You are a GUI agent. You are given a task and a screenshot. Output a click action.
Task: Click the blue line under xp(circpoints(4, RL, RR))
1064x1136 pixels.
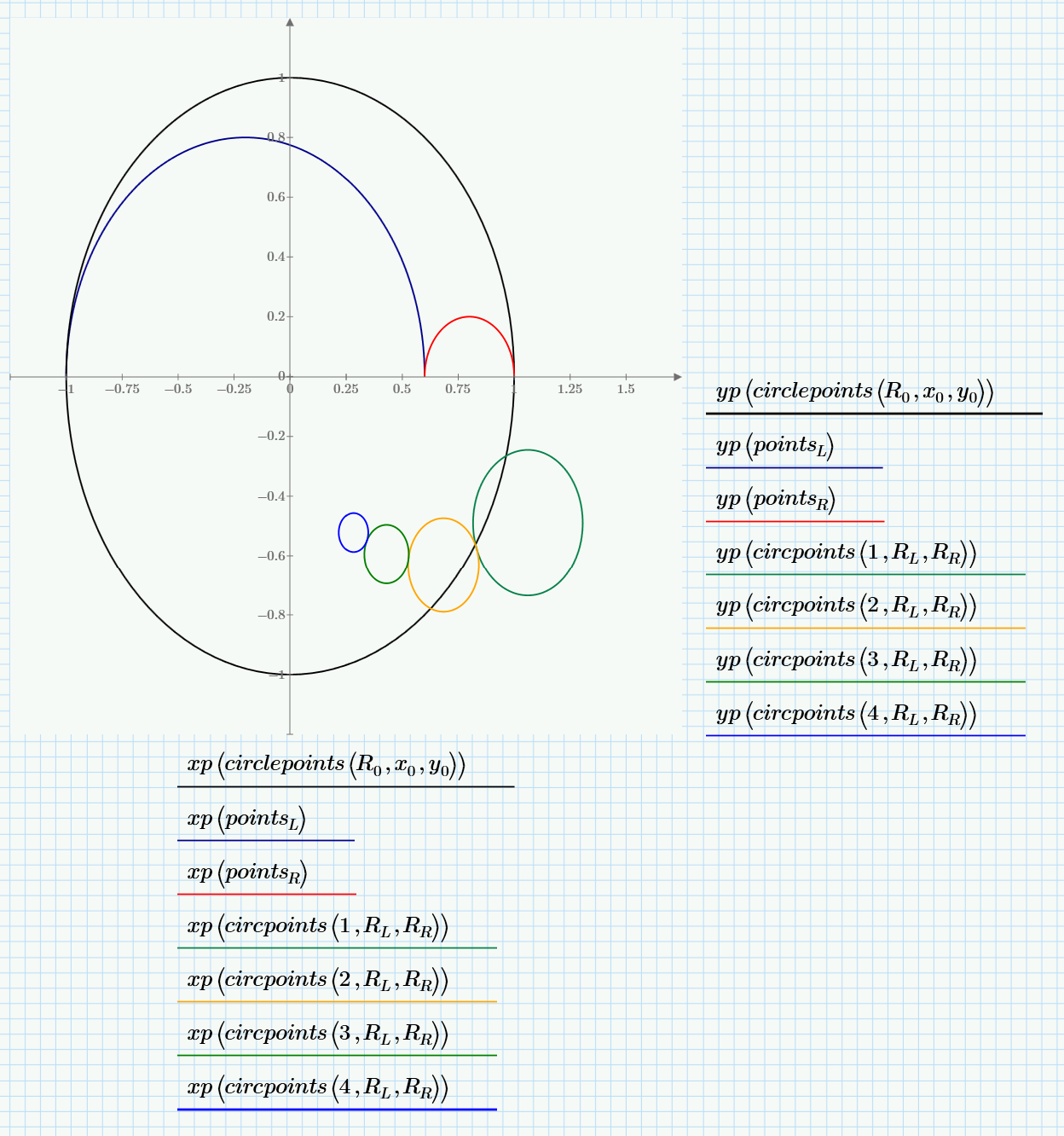[337, 1108]
